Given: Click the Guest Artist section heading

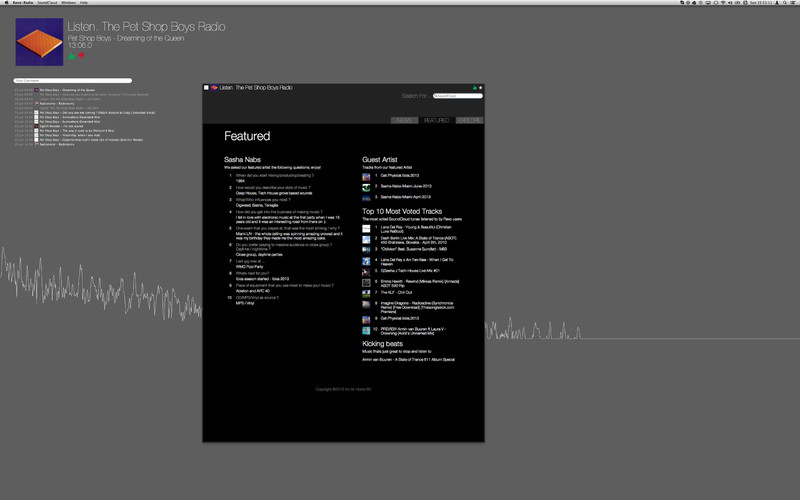Looking at the screenshot, I should point(380,160).
